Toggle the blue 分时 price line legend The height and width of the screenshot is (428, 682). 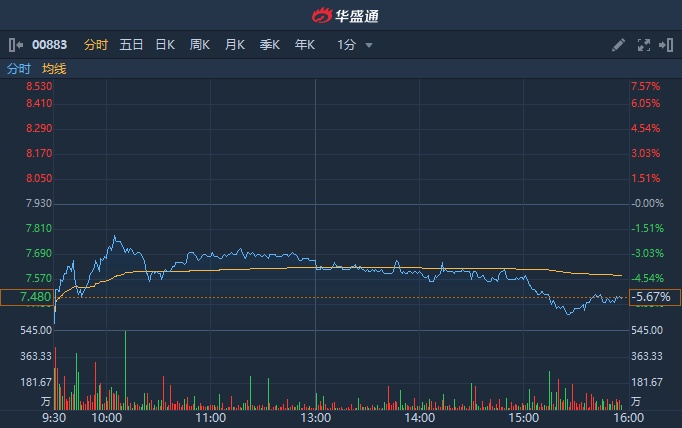pyautogui.click(x=19, y=69)
